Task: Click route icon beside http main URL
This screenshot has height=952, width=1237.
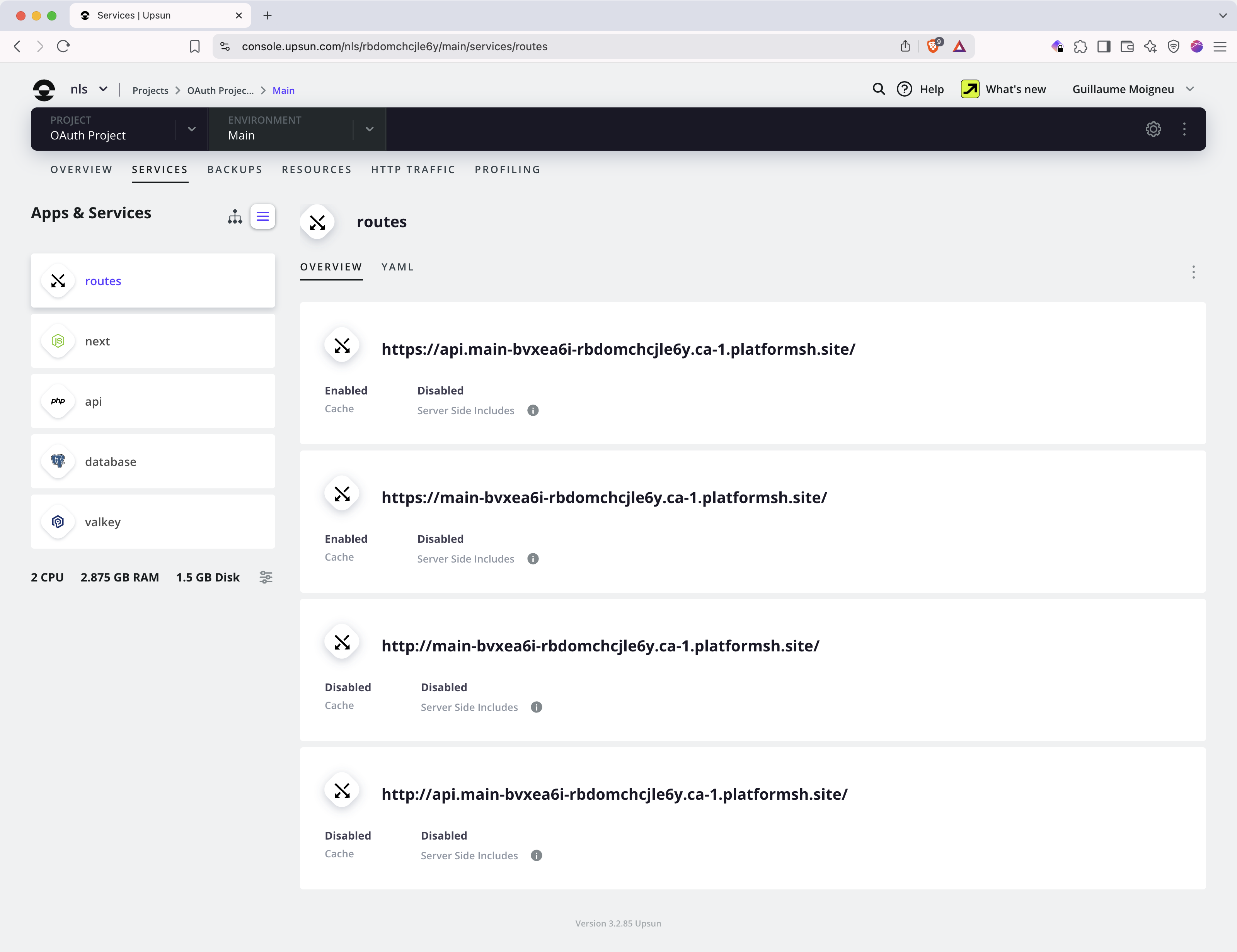Action: pyautogui.click(x=342, y=642)
